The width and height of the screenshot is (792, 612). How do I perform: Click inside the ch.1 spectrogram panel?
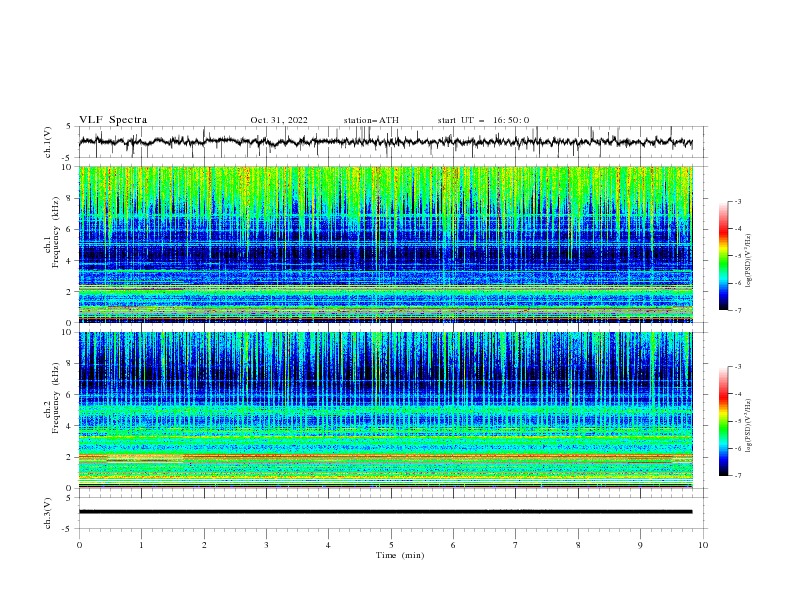click(386, 244)
